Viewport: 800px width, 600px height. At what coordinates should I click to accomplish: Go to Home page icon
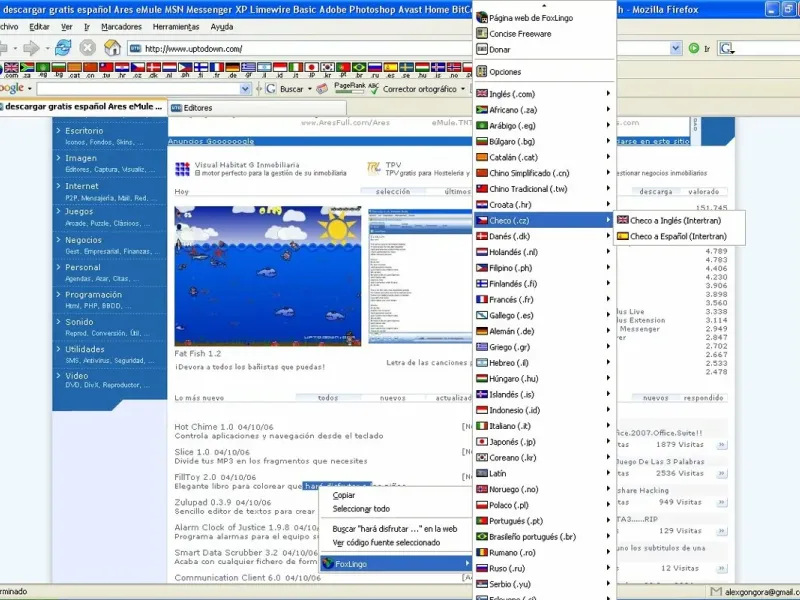pyautogui.click(x=112, y=48)
